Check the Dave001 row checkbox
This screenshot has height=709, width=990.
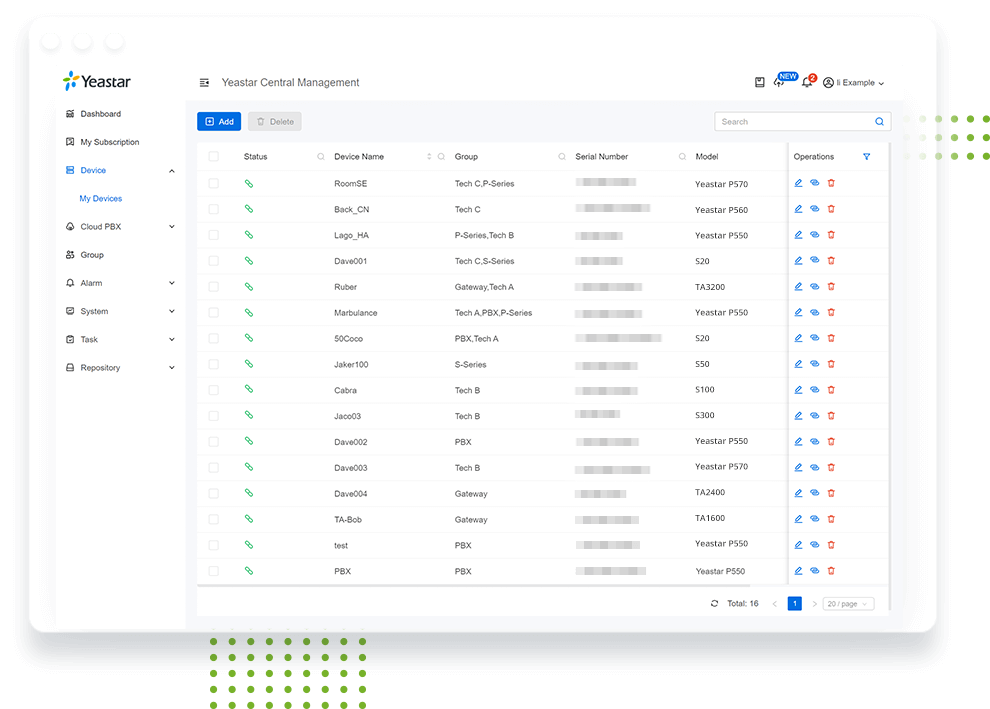click(x=213, y=261)
